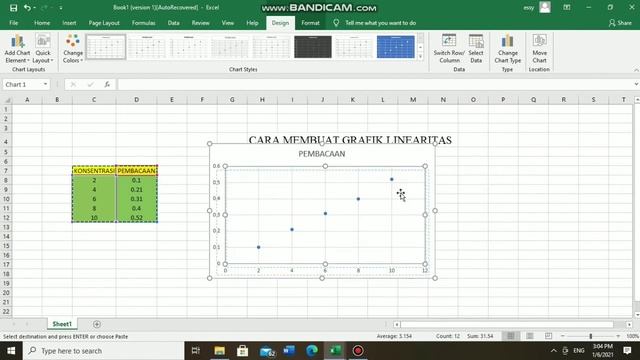This screenshot has width=640, height=360.
Task: Open the Change Colors palette
Action: [x=73, y=49]
